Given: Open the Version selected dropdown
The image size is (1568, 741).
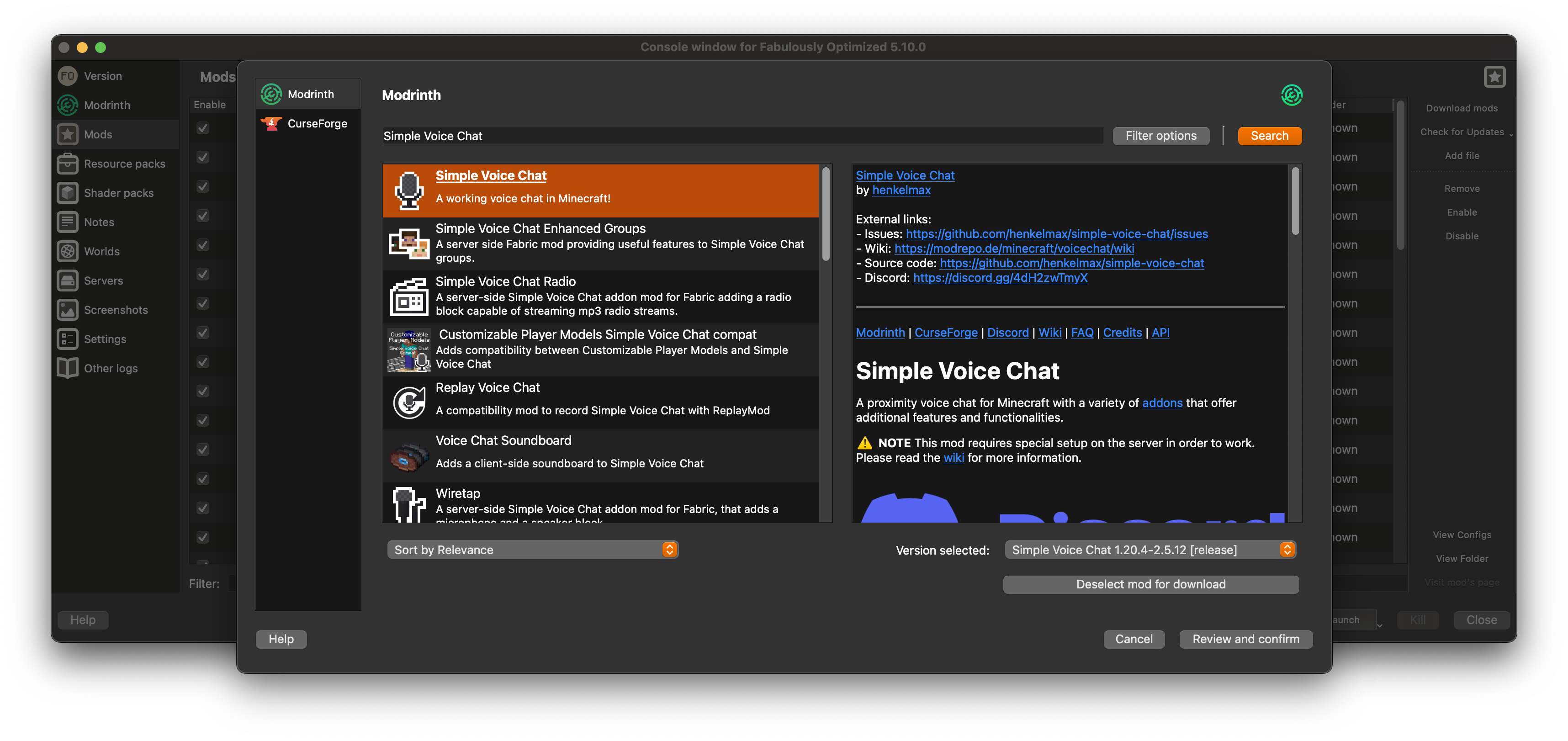Looking at the screenshot, I should click(1150, 550).
